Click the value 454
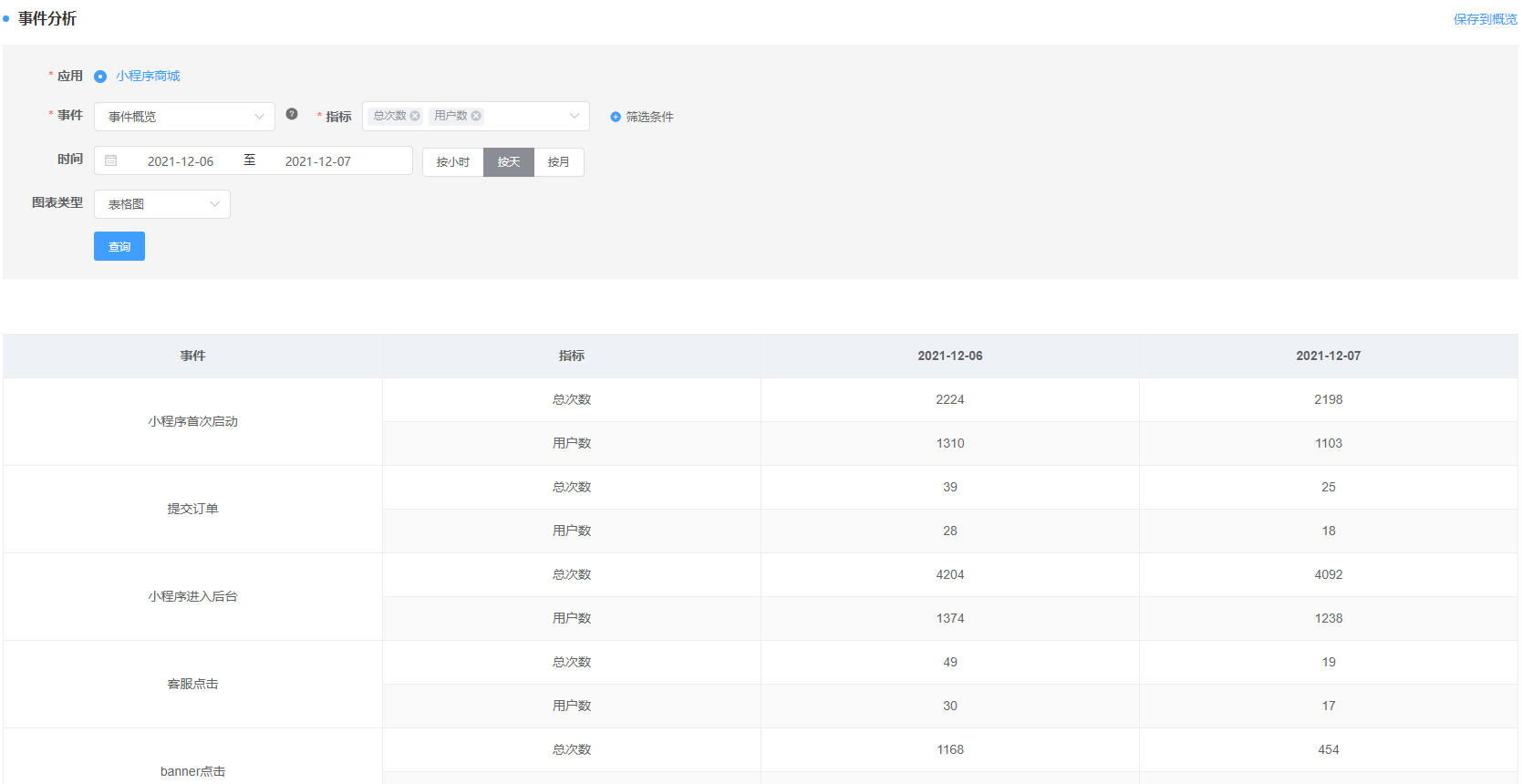Image resolution: width=1522 pixels, height=784 pixels. [x=1329, y=749]
